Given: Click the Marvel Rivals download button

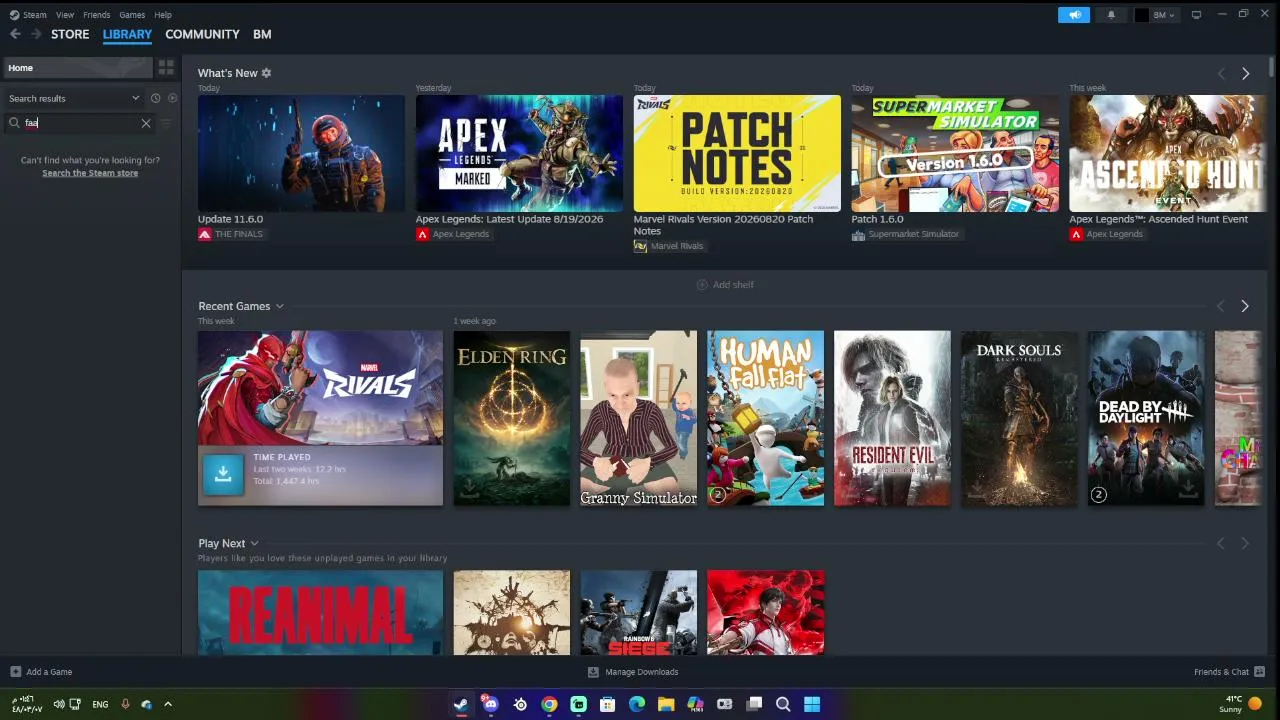Looking at the screenshot, I should (223, 474).
